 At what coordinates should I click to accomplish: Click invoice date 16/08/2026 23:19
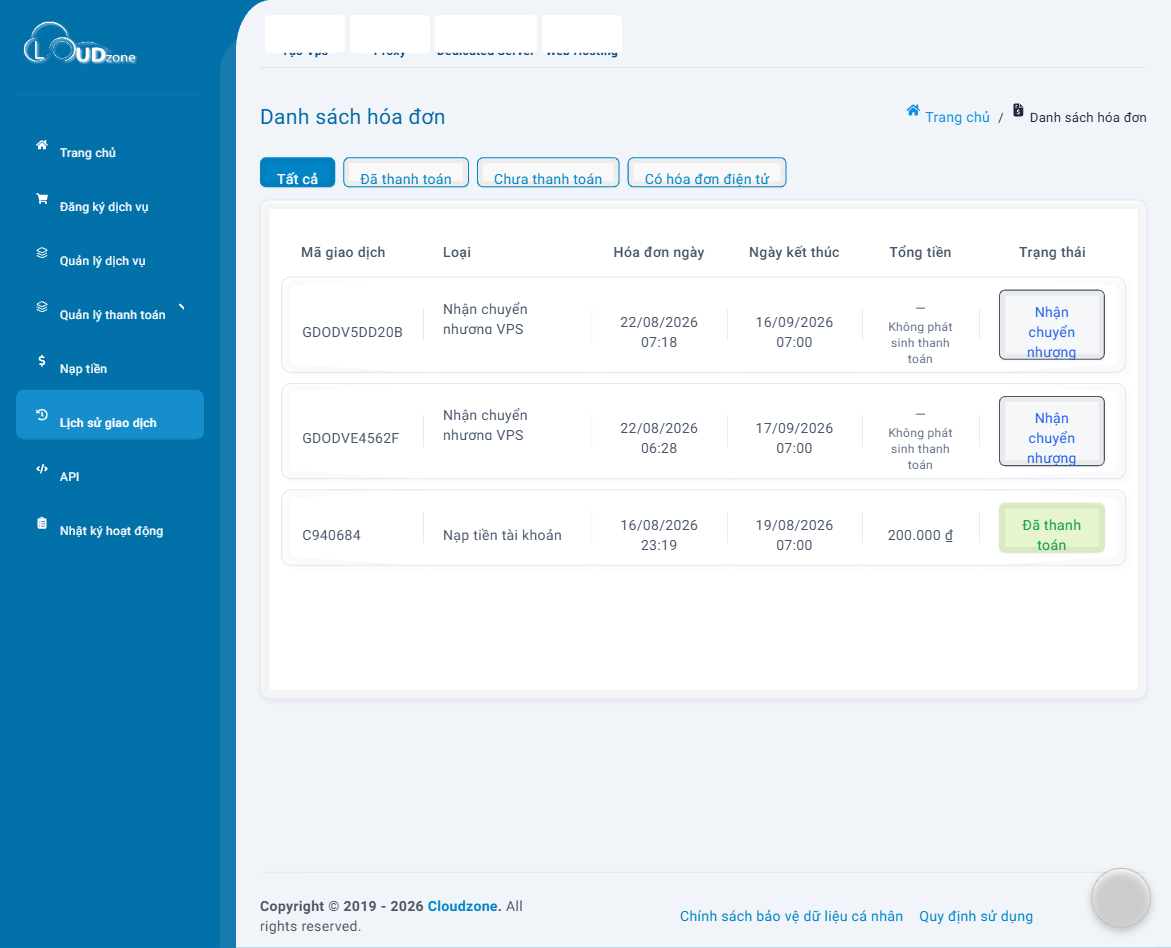coord(659,536)
